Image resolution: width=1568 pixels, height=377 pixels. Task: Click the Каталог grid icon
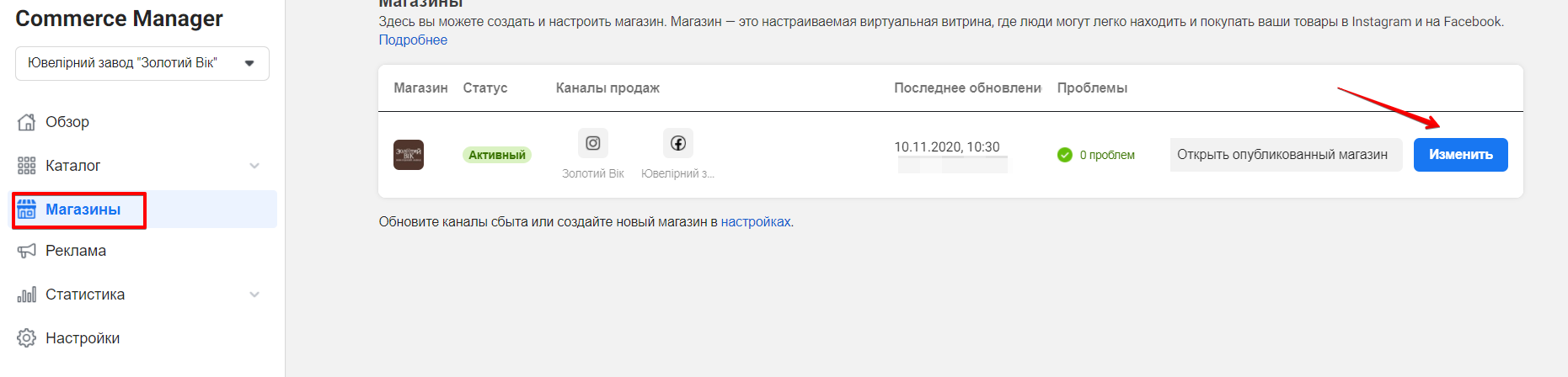[27, 166]
